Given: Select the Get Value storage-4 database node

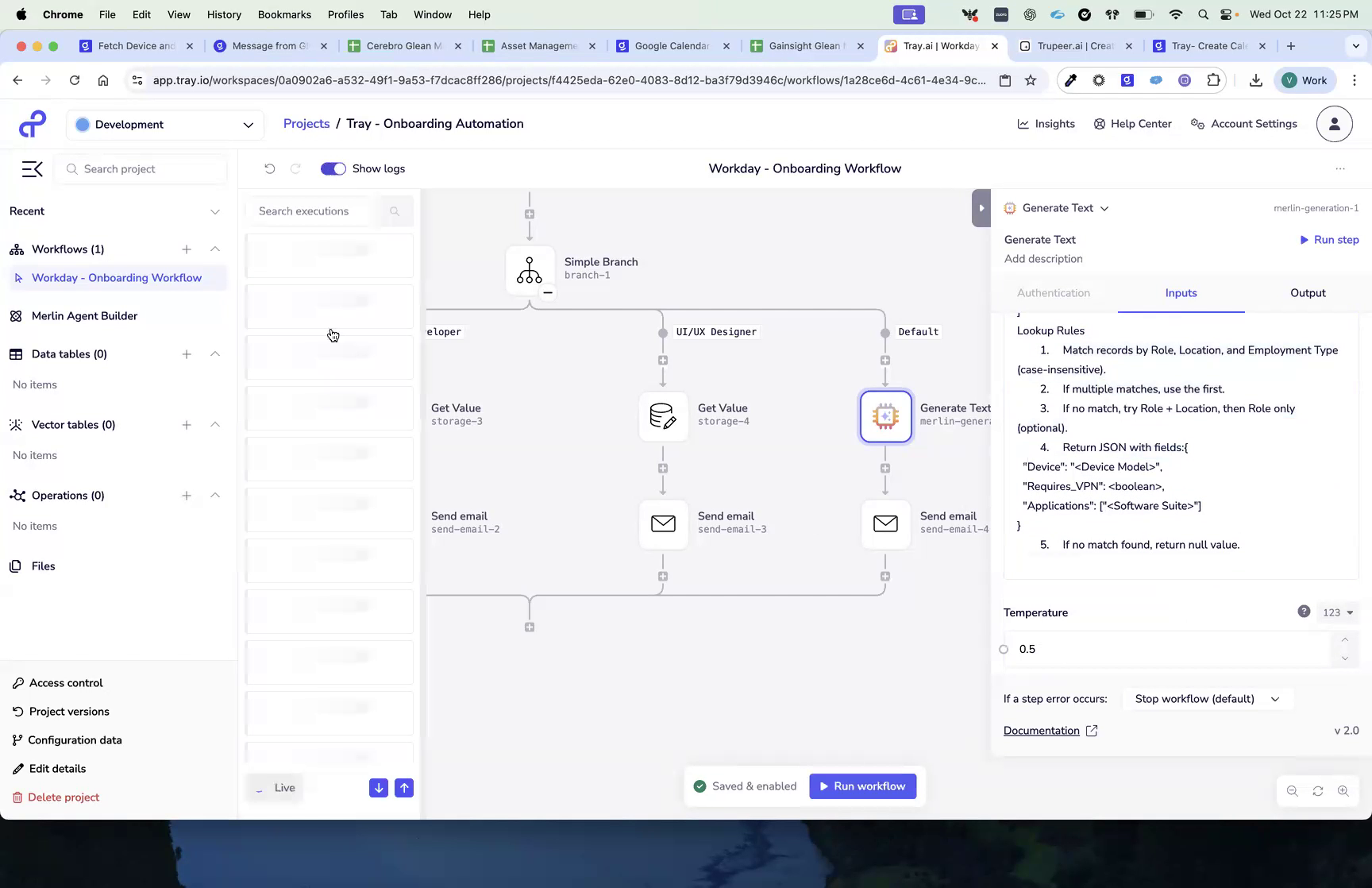Looking at the screenshot, I should (x=663, y=416).
